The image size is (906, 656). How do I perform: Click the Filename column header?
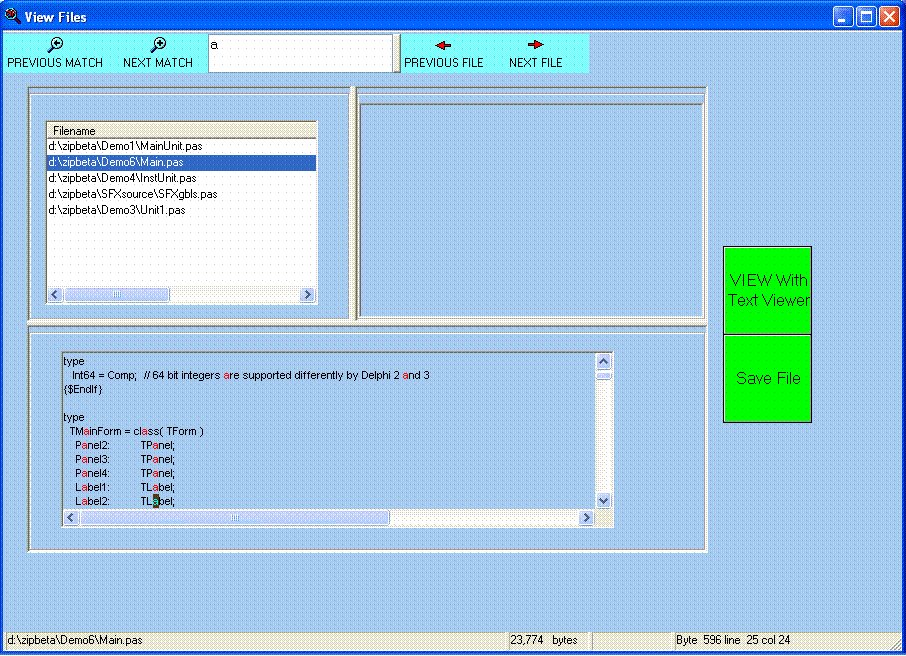pos(181,131)
